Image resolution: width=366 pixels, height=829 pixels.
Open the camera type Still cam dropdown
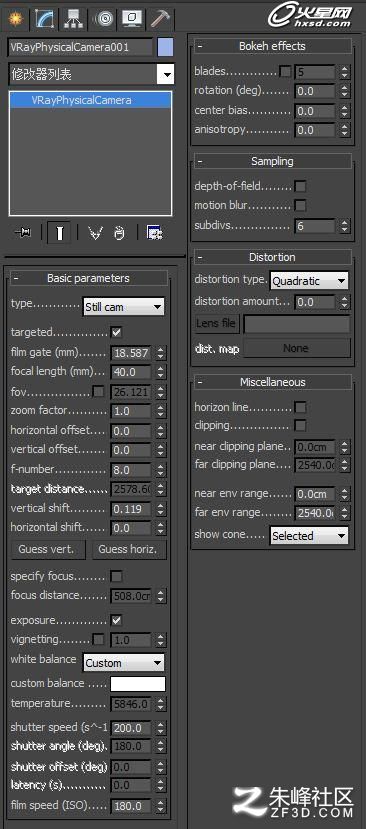(124, 307)
